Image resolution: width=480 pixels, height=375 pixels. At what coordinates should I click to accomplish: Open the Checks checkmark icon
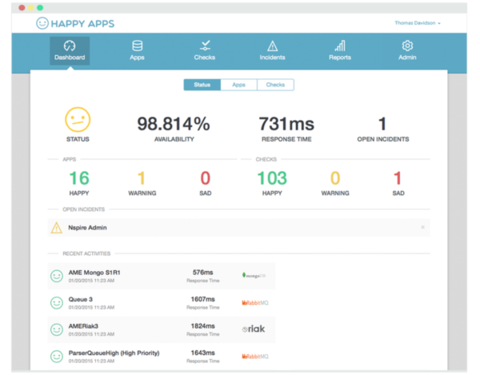point(205,46)
